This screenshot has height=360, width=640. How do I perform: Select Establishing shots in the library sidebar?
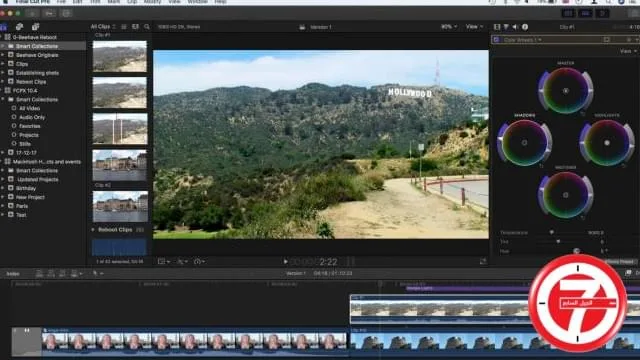[37, 73]
